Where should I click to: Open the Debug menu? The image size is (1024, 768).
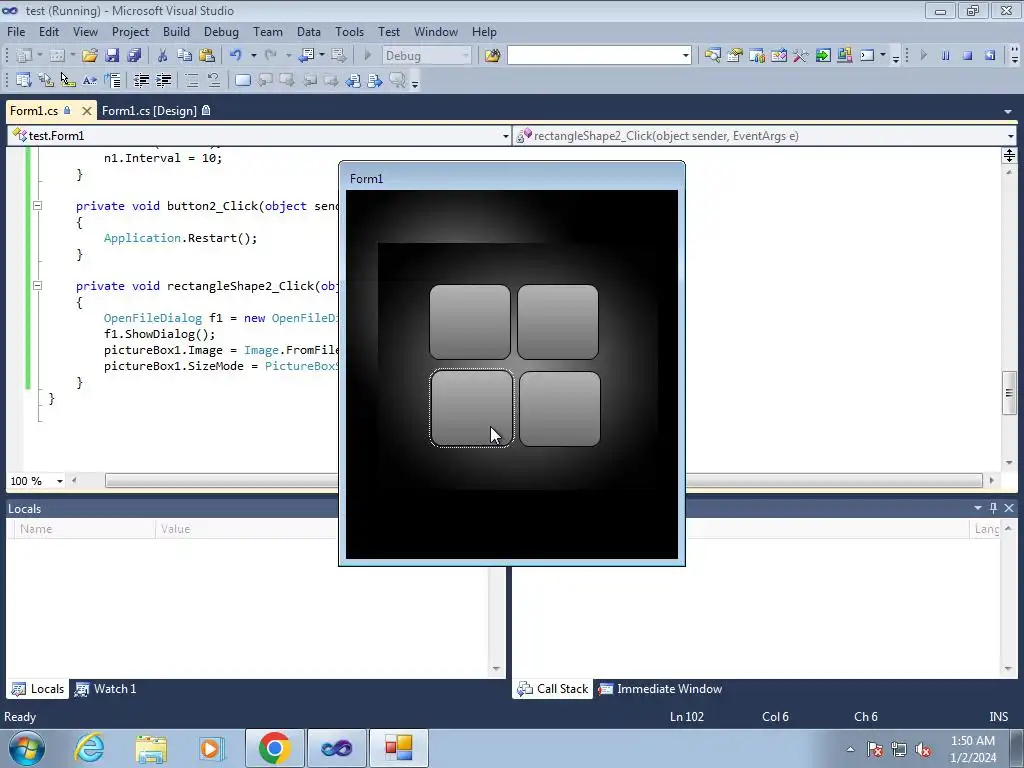click(221, 31)
